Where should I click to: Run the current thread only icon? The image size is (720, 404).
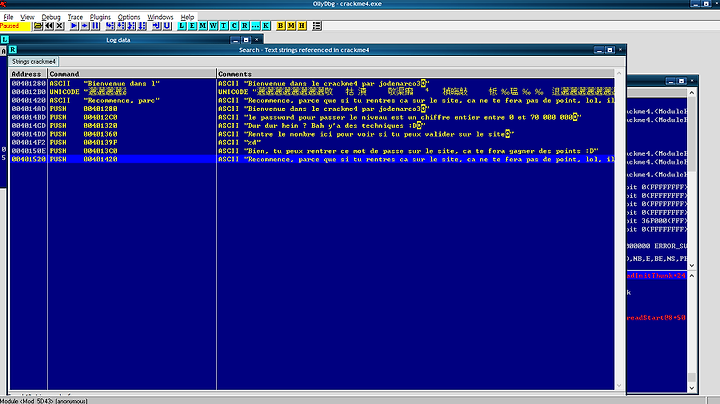(84, 26)
